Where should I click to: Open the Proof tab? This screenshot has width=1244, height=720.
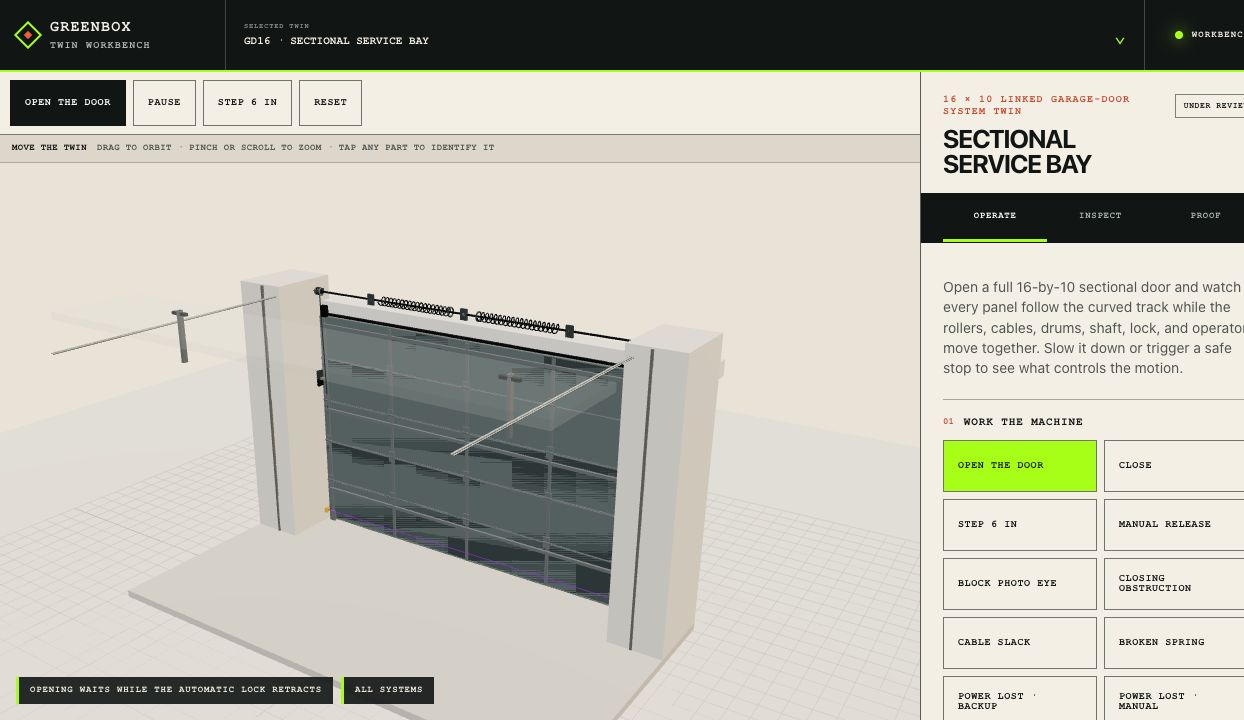coord(1205,216)
